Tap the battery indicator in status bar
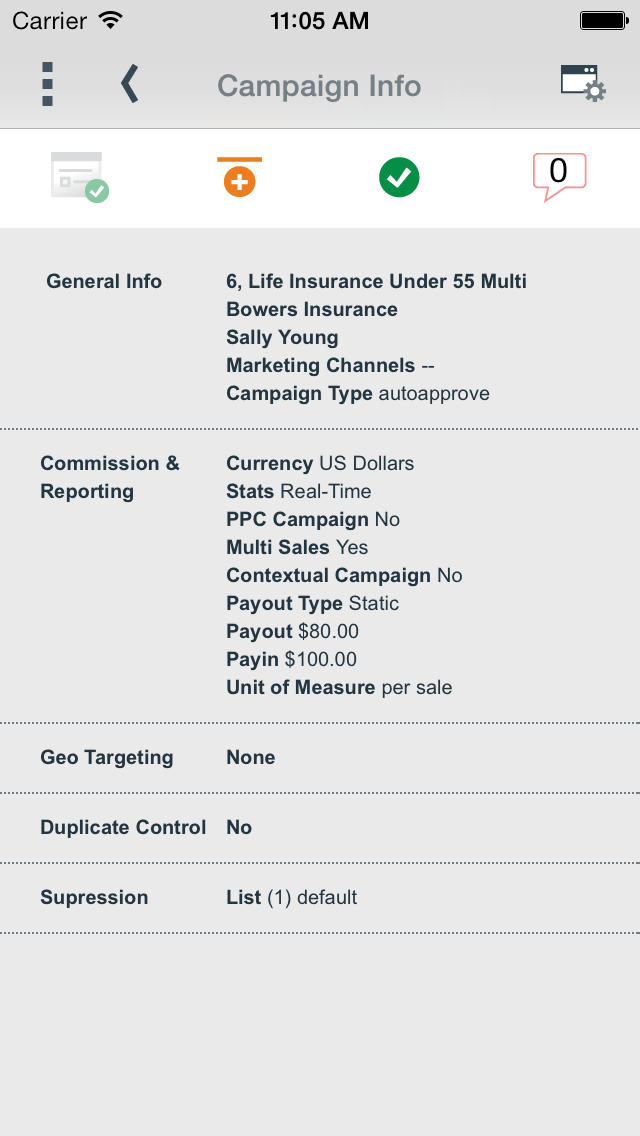The image size is (640, 1136). [x=603, y=20]
